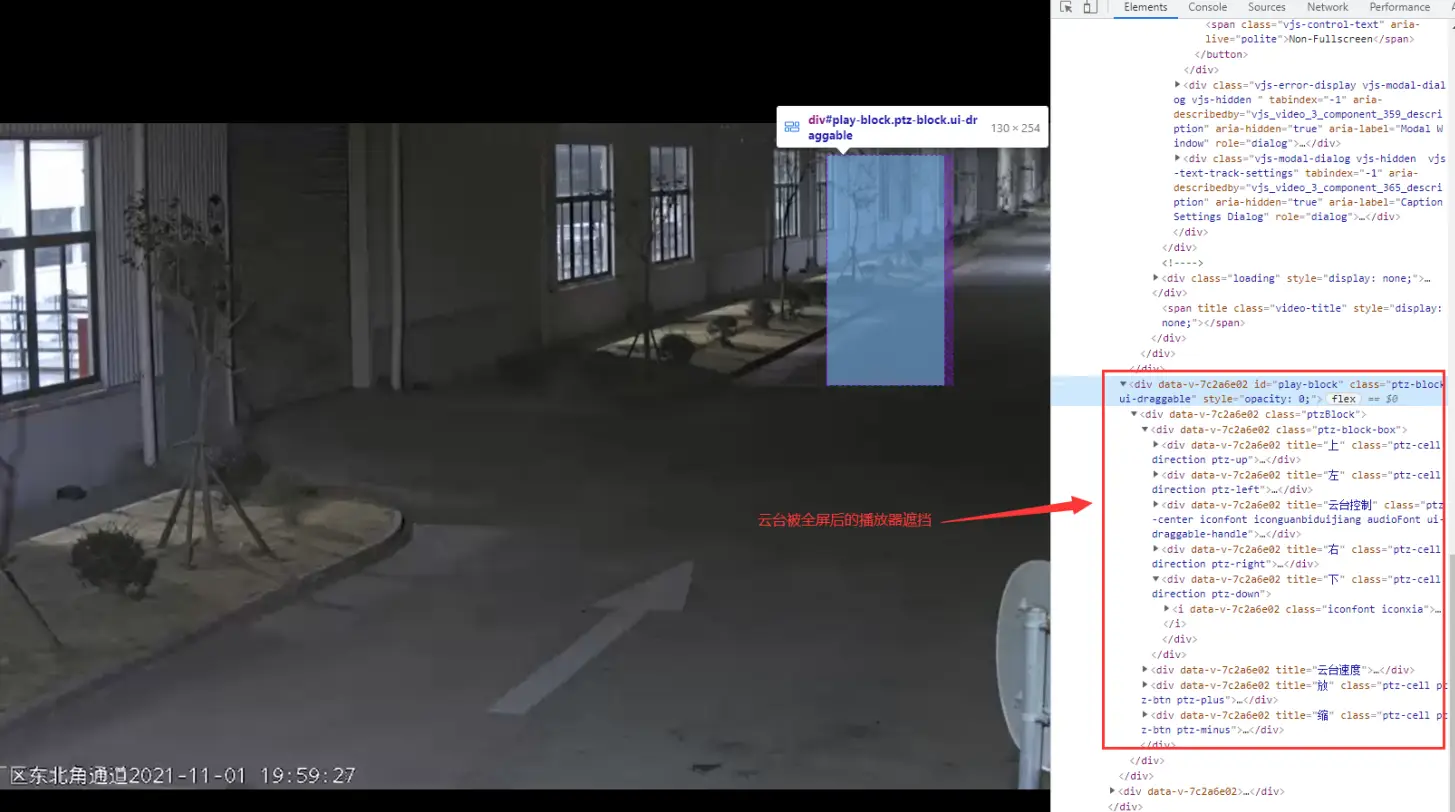The image size is (1455, 812).
Task: Collapse the selected play-block div node
Action: tap(1123, 384)
